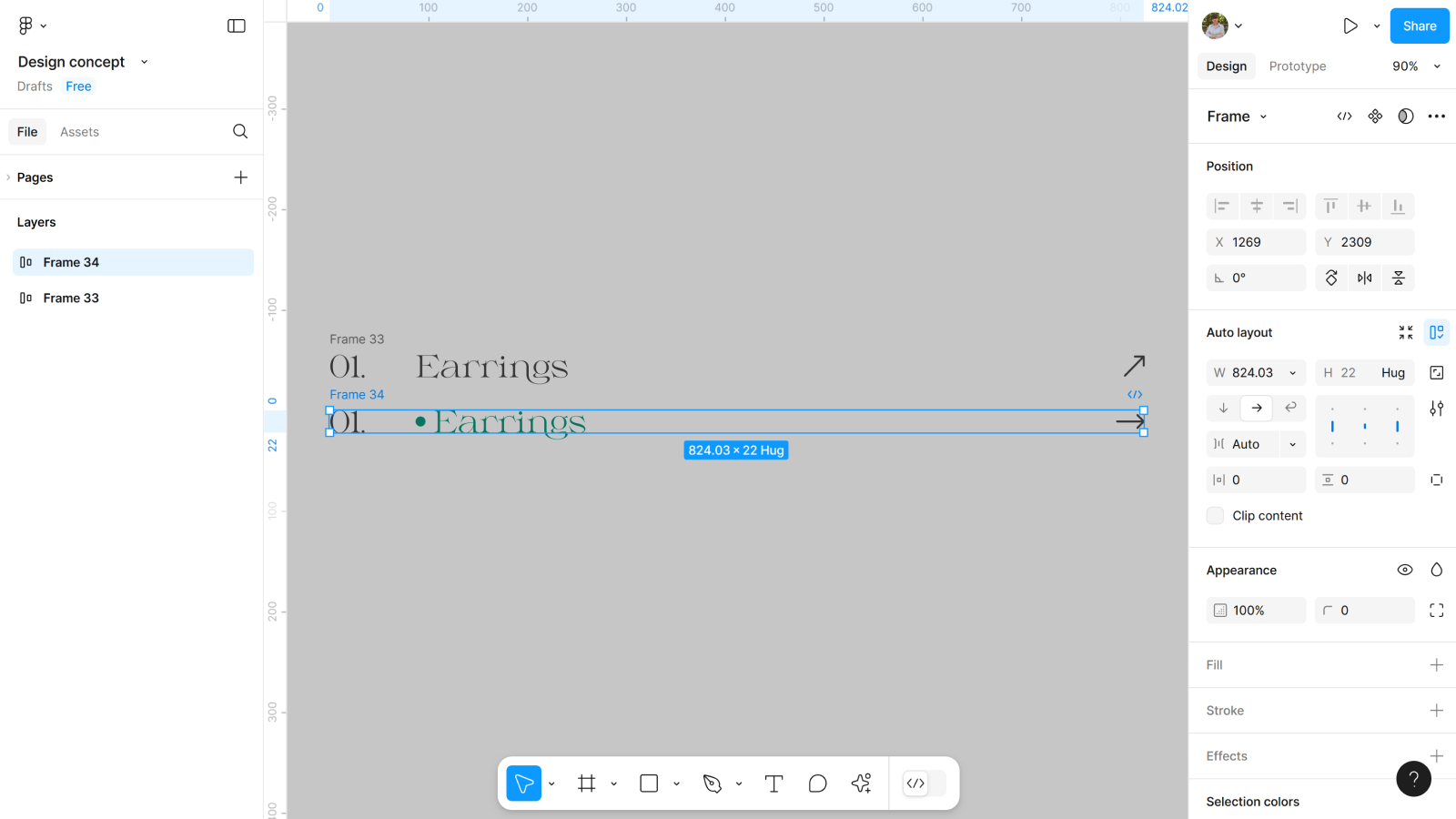Open the 90% zoom dropdown
Image resolution: width=1456 pixels, height=819 pixels.
1416,66
